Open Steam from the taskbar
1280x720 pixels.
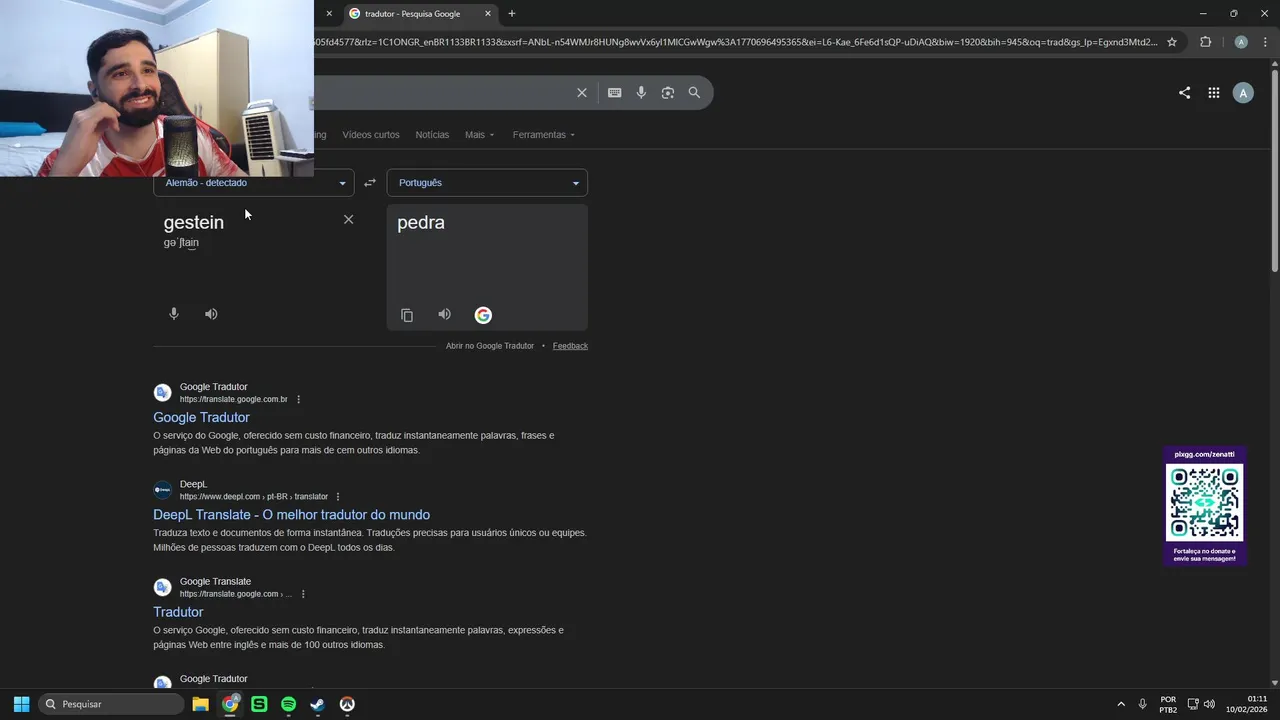tap(317, 704)
